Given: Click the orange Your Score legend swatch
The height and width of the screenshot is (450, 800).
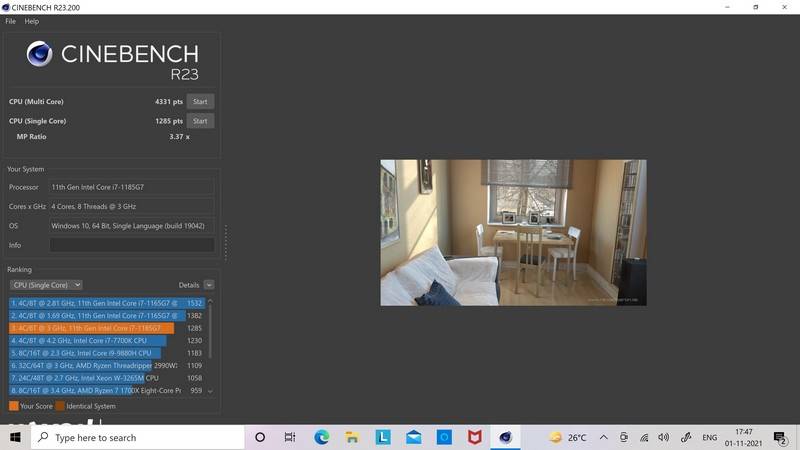Looking at the screenshot, I should point(13,406).
